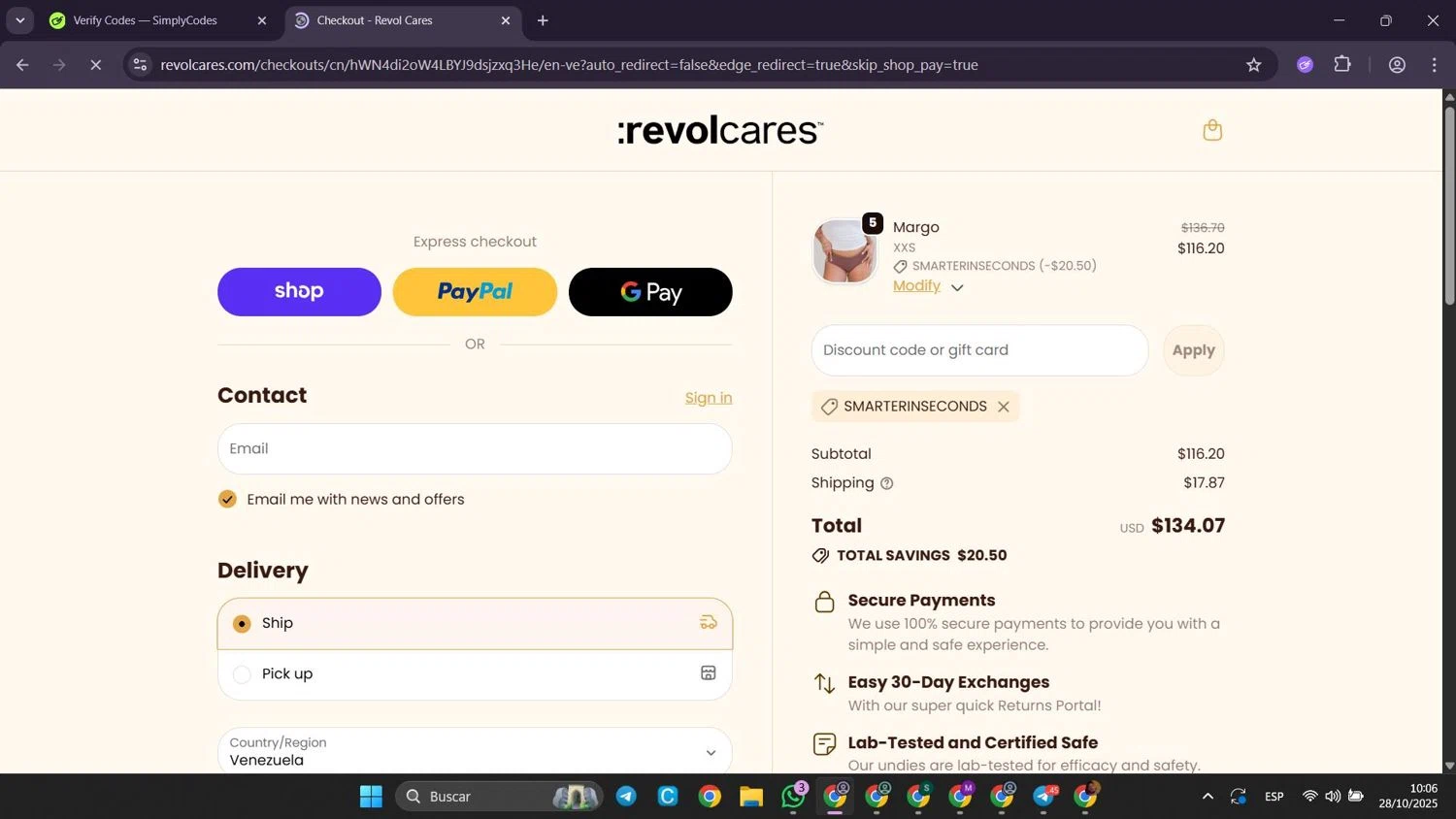Viewport: 1456px width, 819px height.
Task: Click the XXS size label
Action: tap(905, 247)
